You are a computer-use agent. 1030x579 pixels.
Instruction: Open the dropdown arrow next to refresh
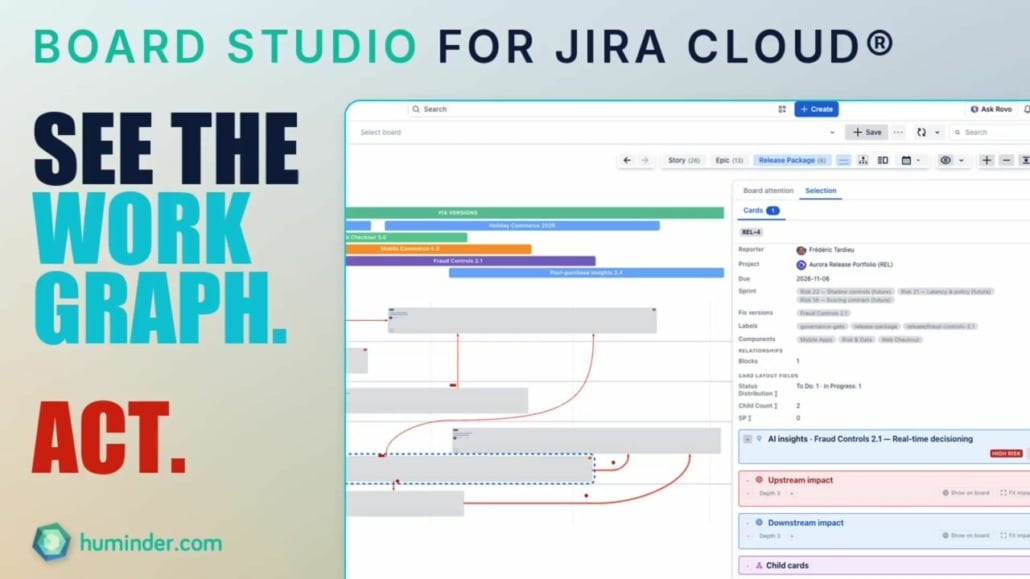click(x=937, y=132)
